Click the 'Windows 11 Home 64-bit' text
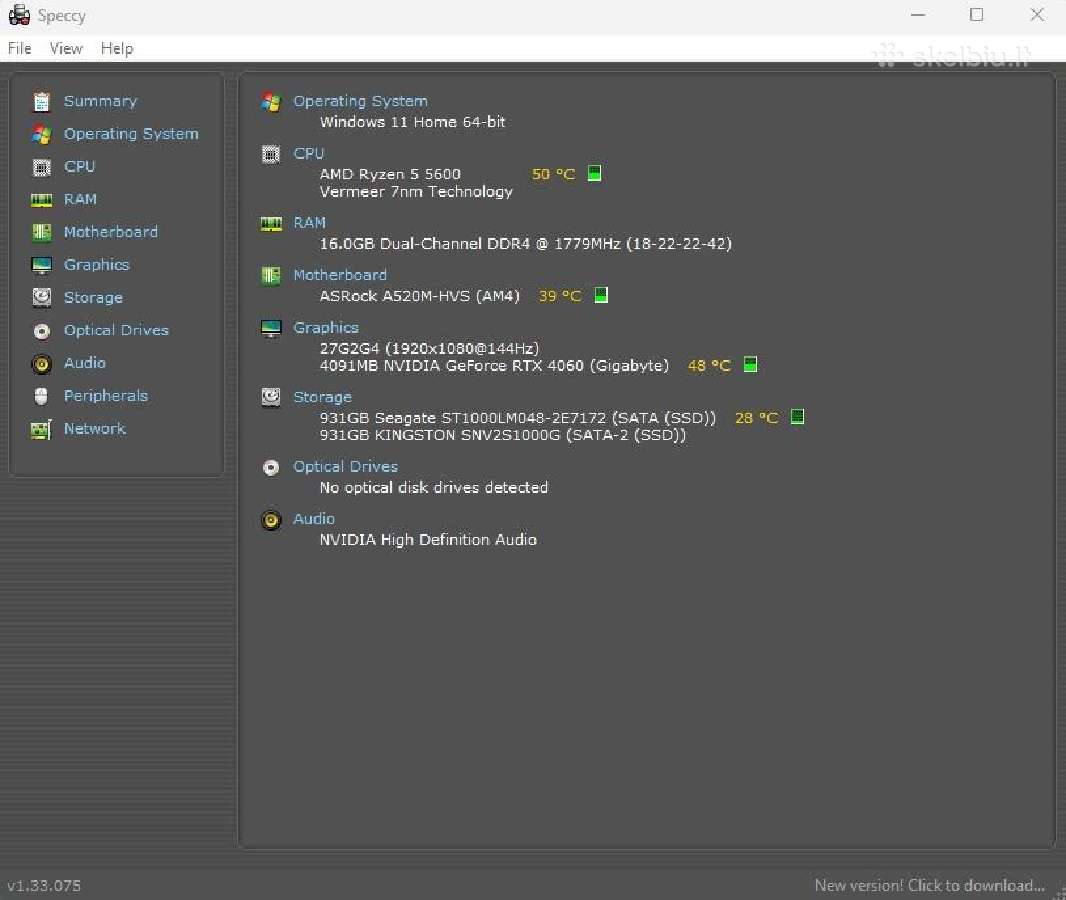 click(413, 122)
